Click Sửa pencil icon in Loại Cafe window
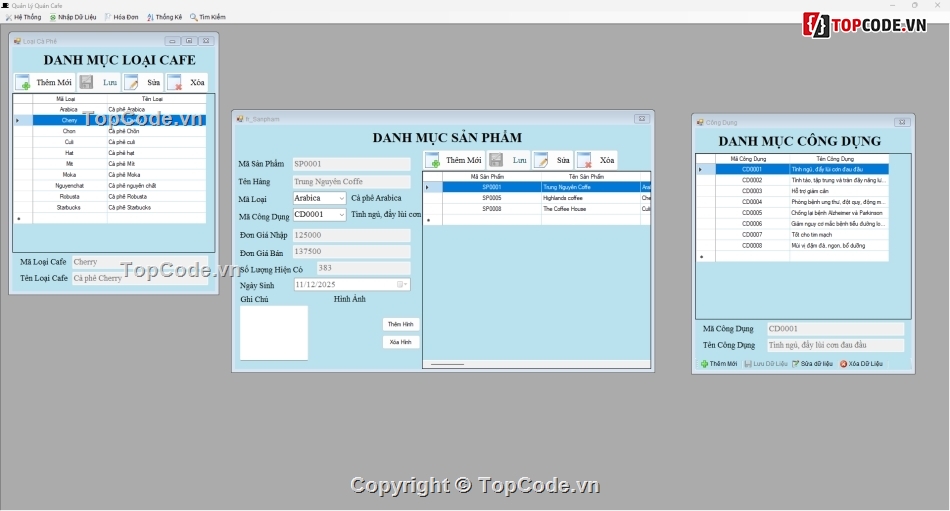Screen dimensions: 950x511 131,83
